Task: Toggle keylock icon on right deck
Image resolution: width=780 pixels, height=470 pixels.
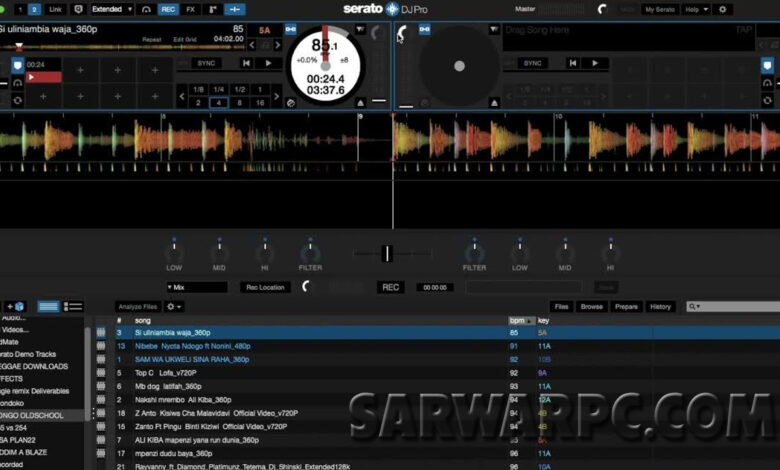Action: pyautogui.click(x=424, y=29)
